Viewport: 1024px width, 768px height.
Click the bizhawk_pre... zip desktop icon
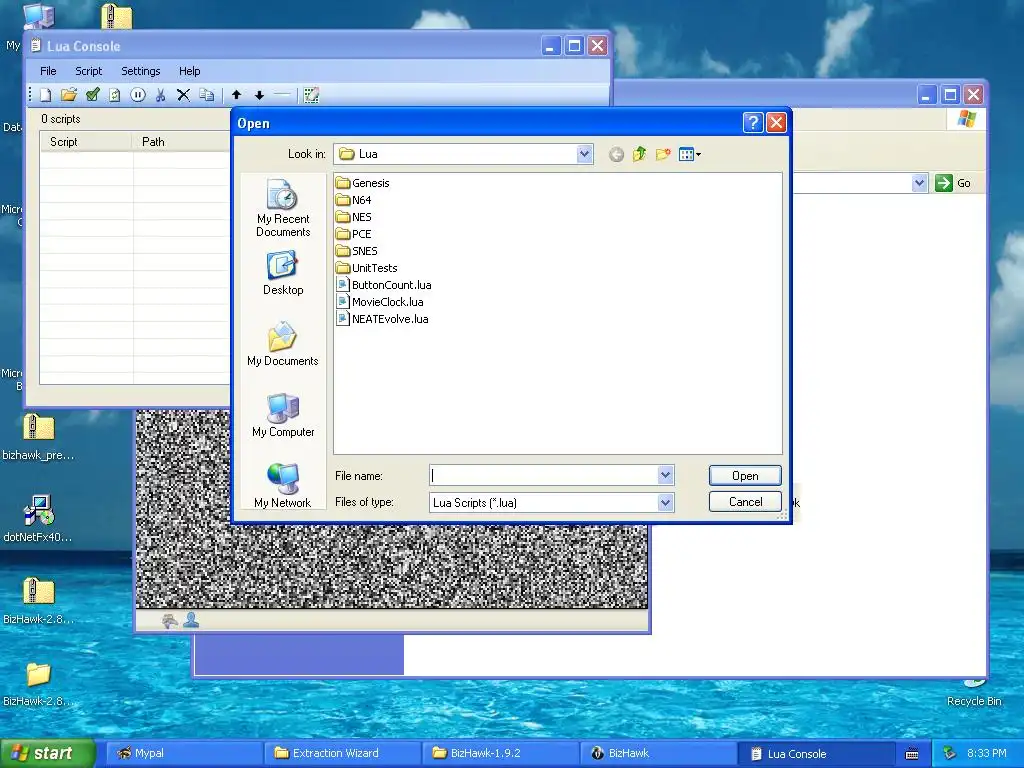(x=39, y=438)
